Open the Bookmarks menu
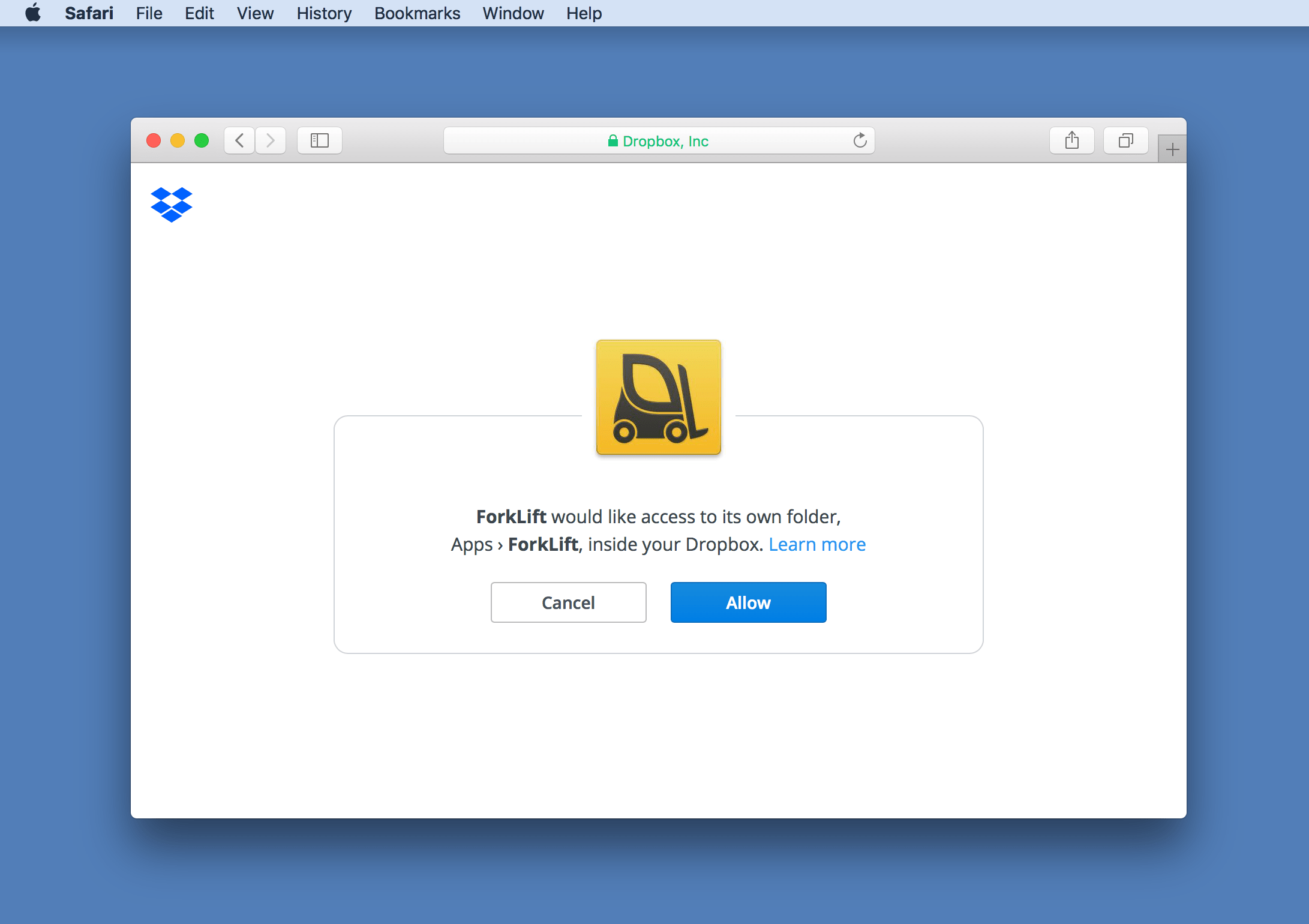Screen dimensions: 1309x924 pyautogui.click(x=417, y=13)
